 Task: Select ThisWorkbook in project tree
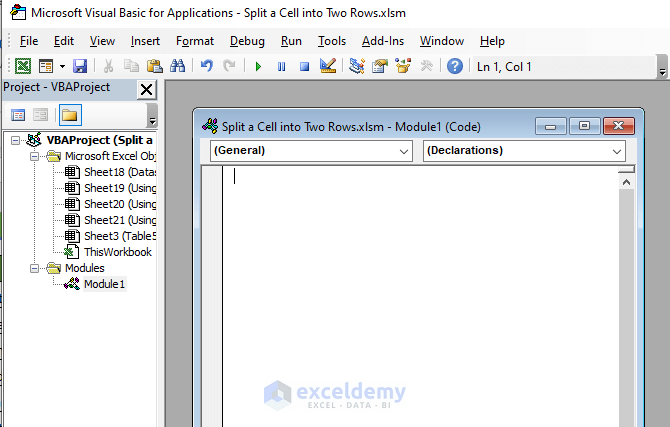tap(118, 252)
